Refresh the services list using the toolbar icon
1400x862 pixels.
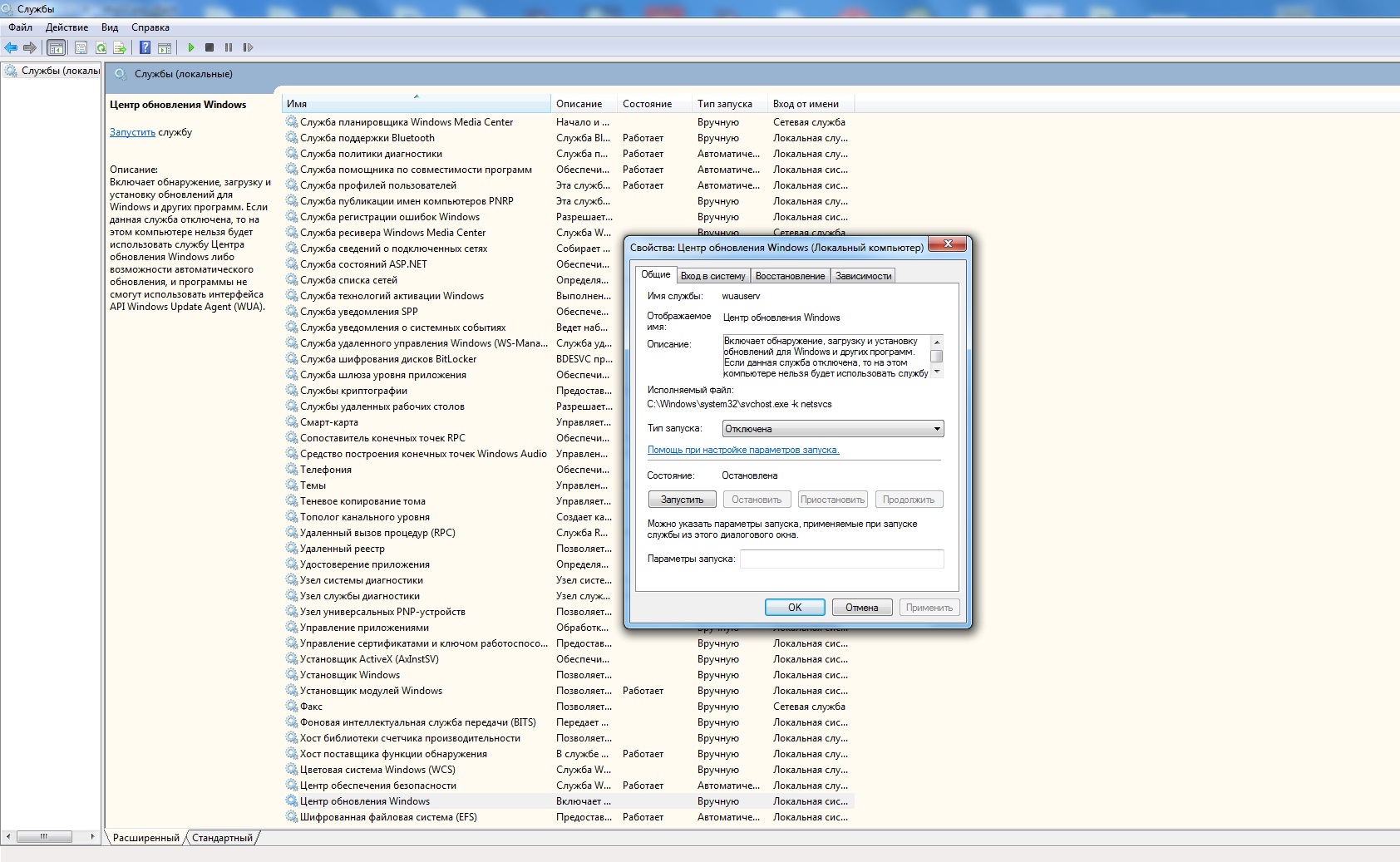pos(101,47)
